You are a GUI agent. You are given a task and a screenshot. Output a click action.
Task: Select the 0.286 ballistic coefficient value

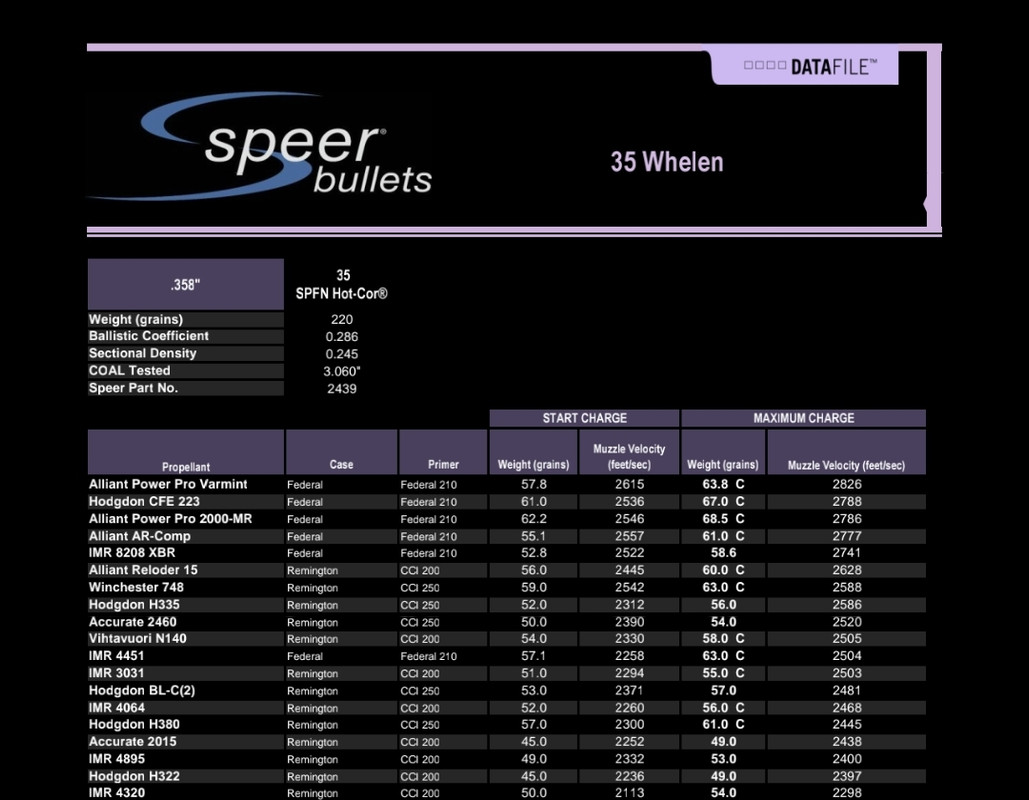tap(342, 337)
